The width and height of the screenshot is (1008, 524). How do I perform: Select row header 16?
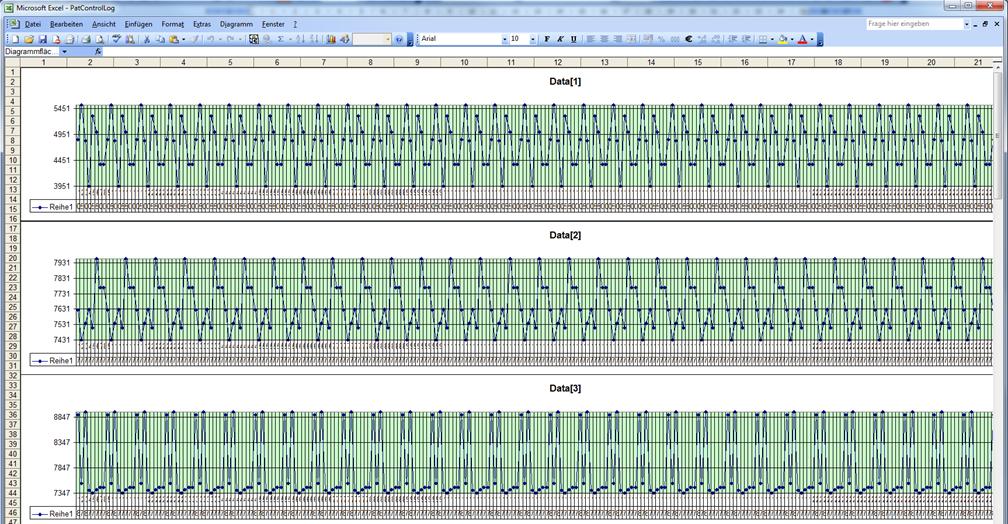[x=12, y=219]
